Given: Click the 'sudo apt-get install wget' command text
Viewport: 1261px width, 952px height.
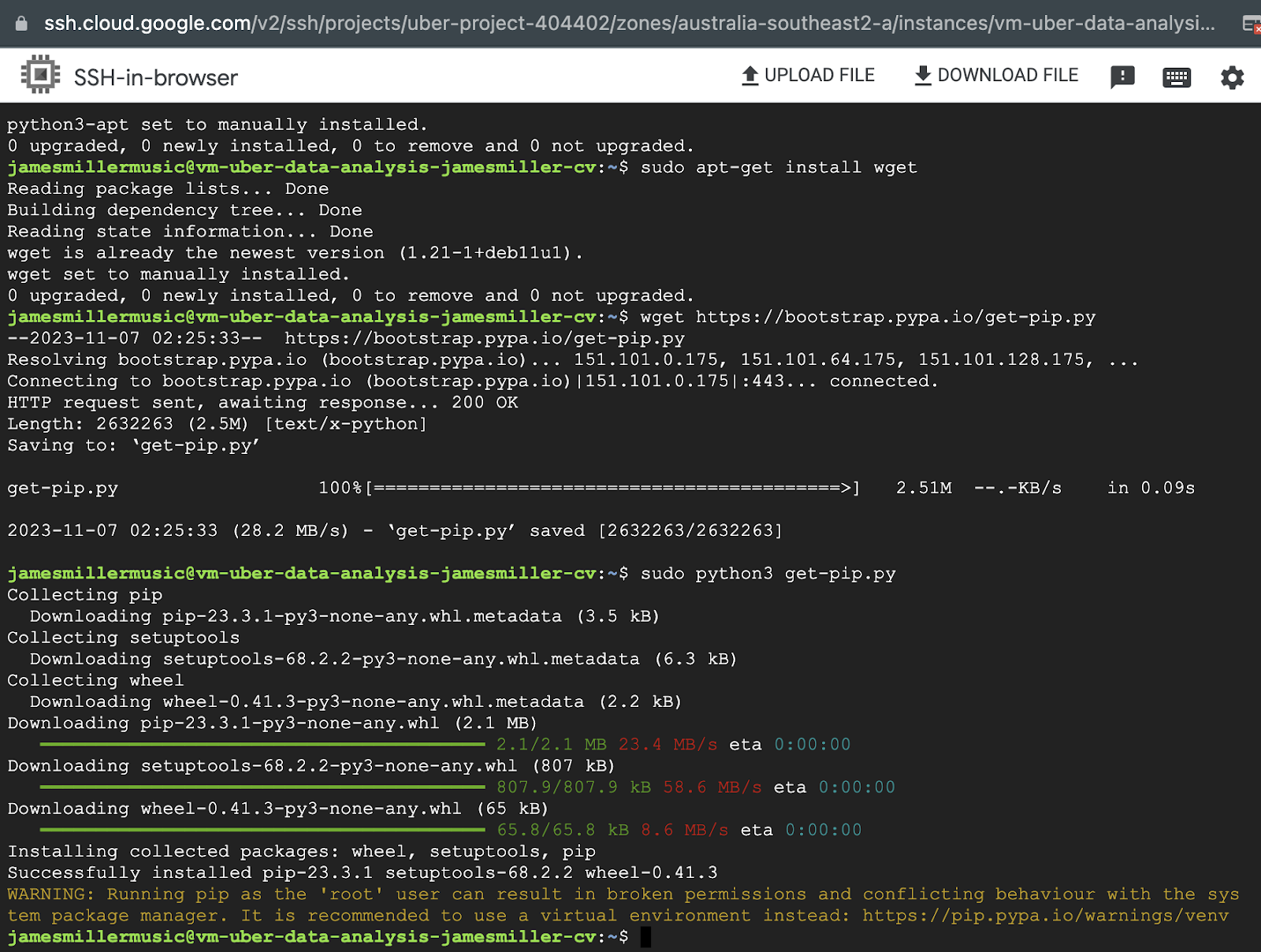Looking at the screenshot, I should 779,168.
